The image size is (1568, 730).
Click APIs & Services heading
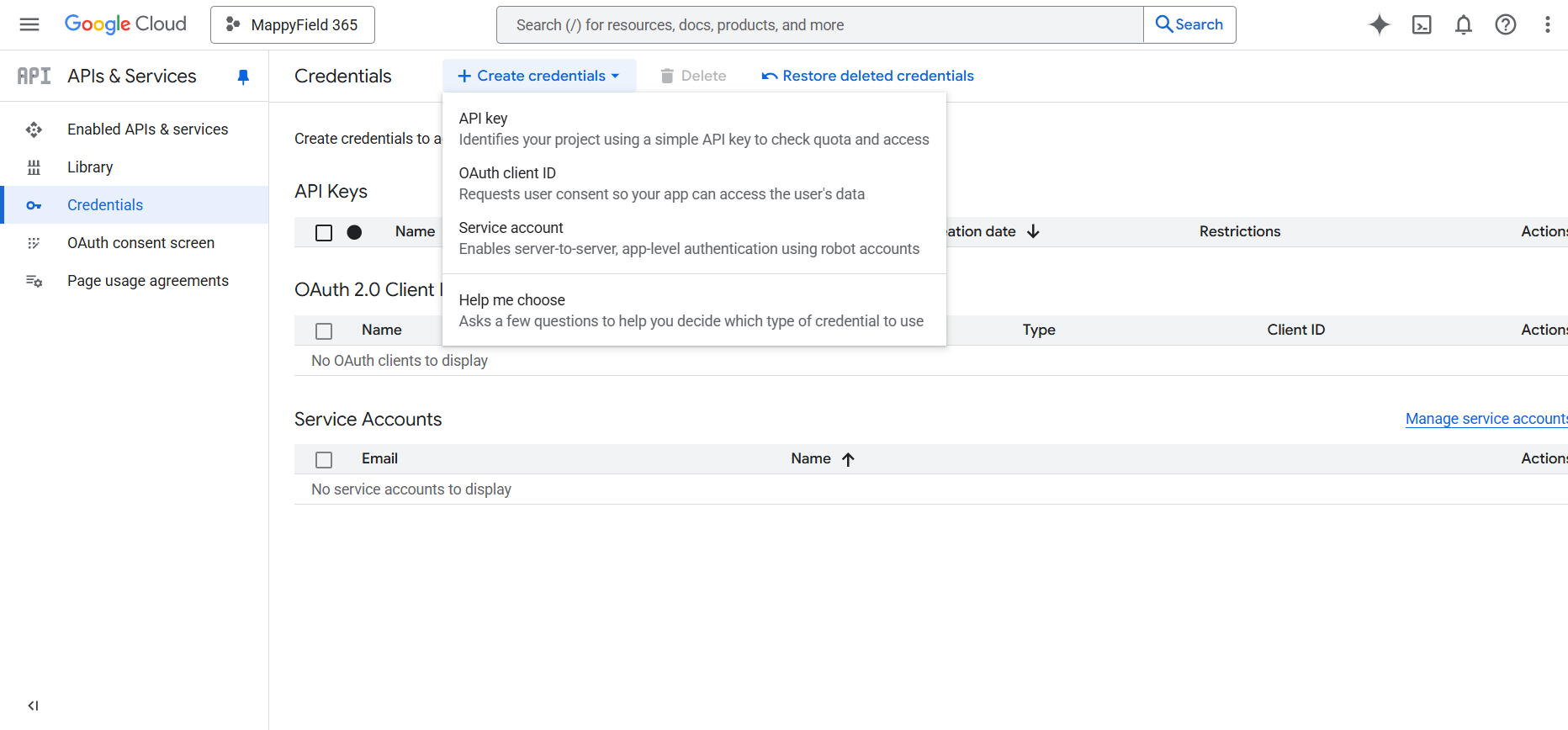click(x=132, y=76)
